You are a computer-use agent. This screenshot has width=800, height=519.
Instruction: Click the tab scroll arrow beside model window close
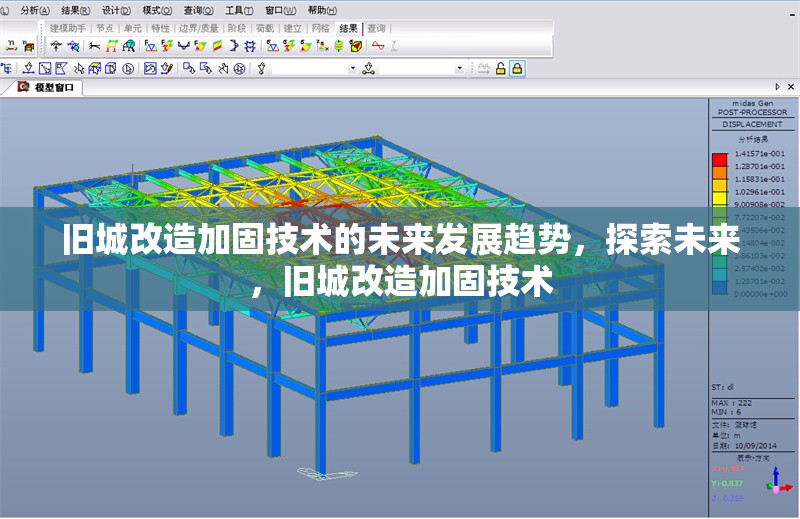[x=778, y=88]
